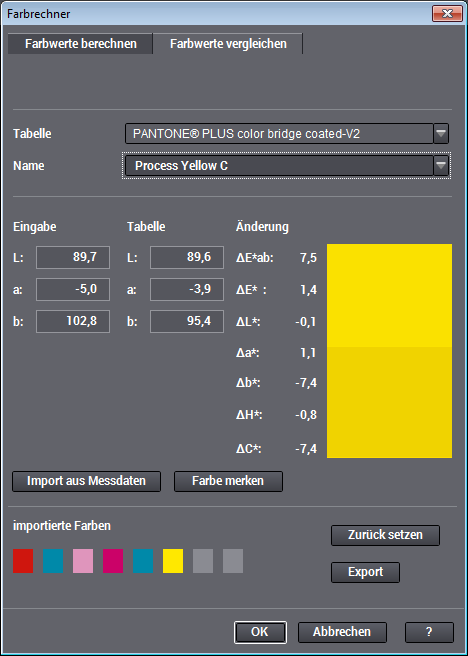The image size is (468, 656).
Task: Select the first teal imported swatch
Action: point(53,561)
